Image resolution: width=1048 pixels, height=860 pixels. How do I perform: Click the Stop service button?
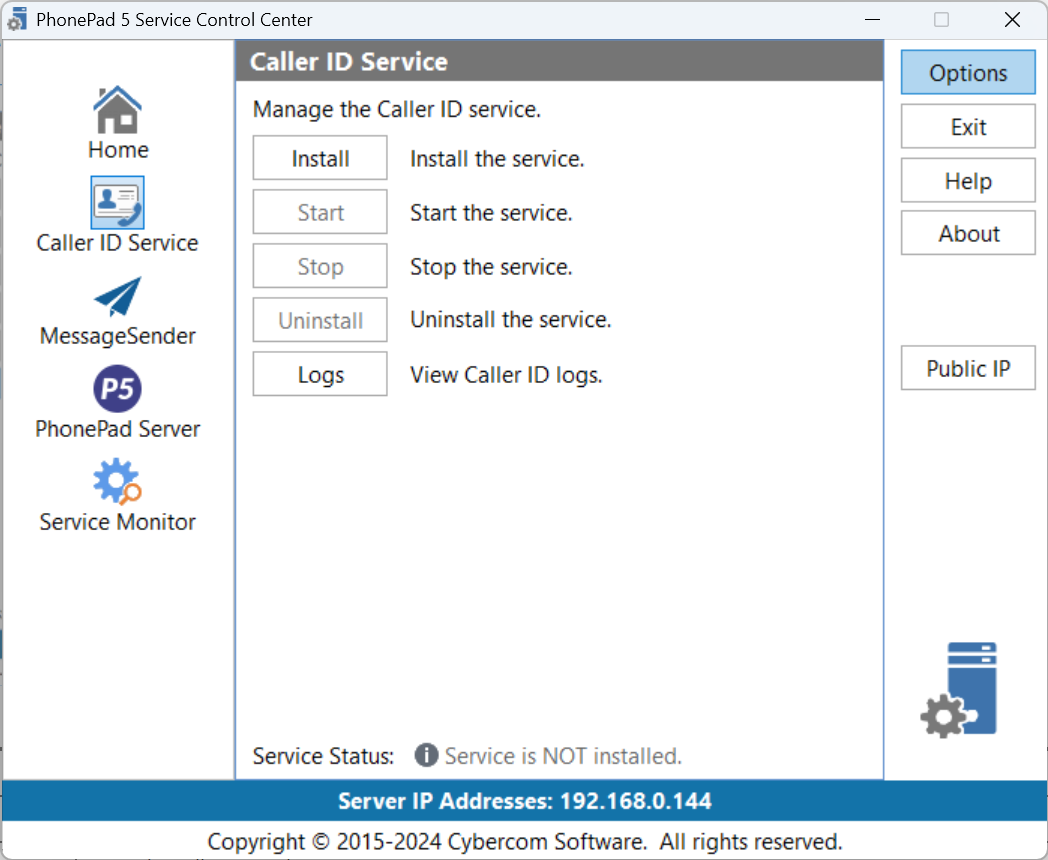[x=320, y=267]
